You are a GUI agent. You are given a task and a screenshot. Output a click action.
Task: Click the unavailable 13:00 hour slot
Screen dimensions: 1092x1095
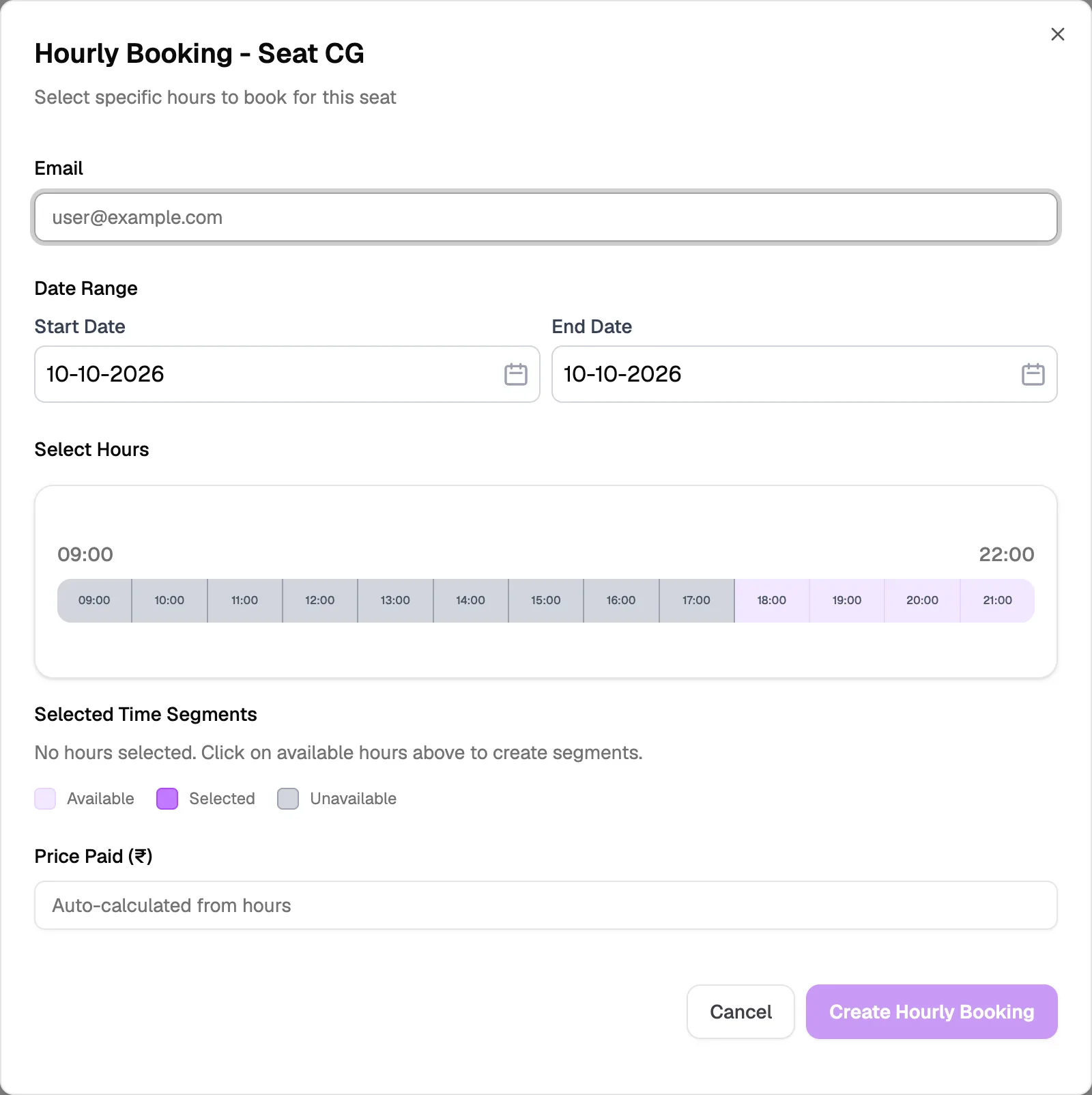[x=395, y=601]
